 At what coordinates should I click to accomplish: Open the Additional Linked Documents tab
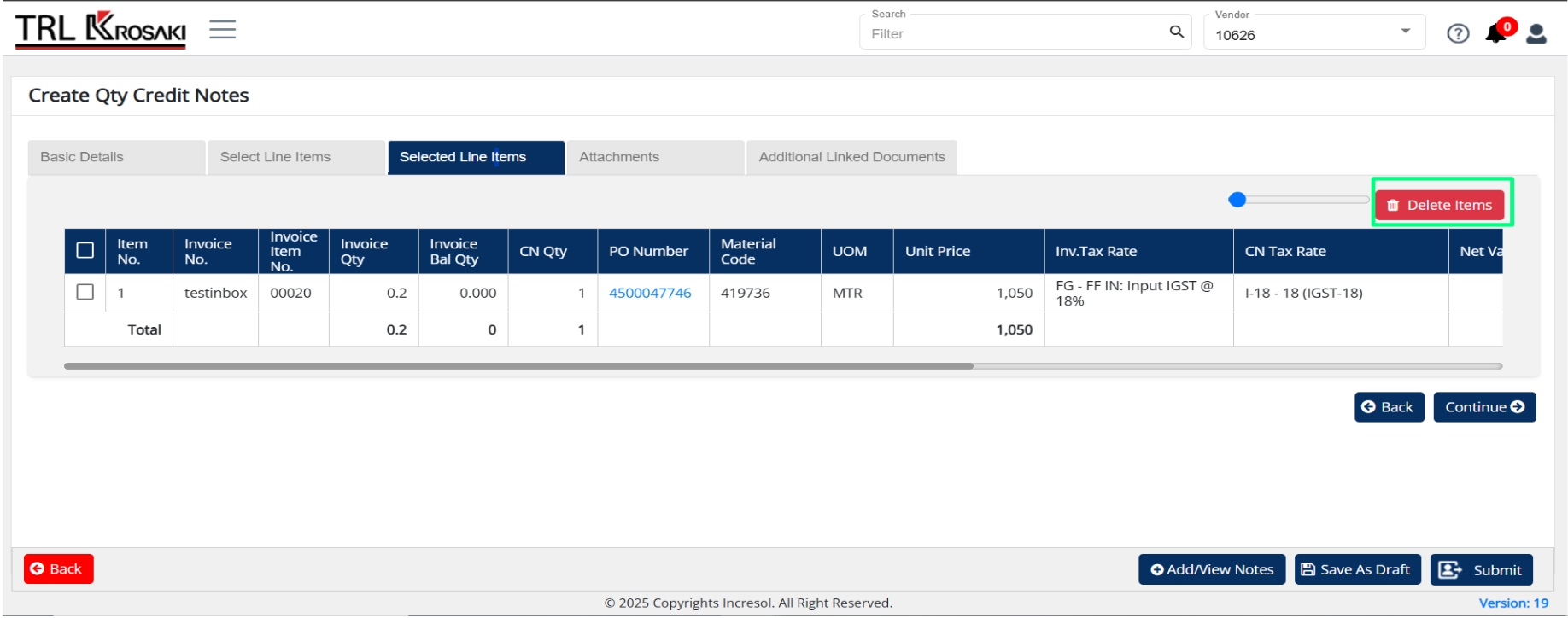851,157
